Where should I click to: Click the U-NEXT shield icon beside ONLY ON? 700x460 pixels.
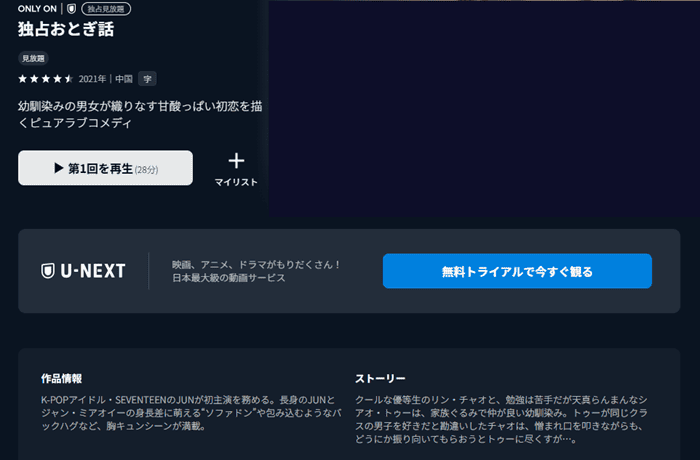click(71, 8)
